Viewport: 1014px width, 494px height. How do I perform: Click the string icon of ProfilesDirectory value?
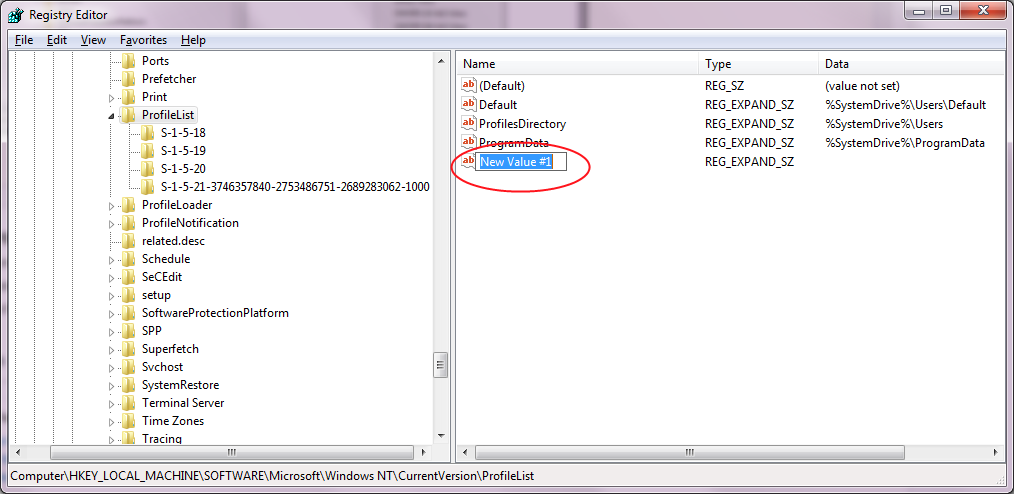[x=468, y=123]
